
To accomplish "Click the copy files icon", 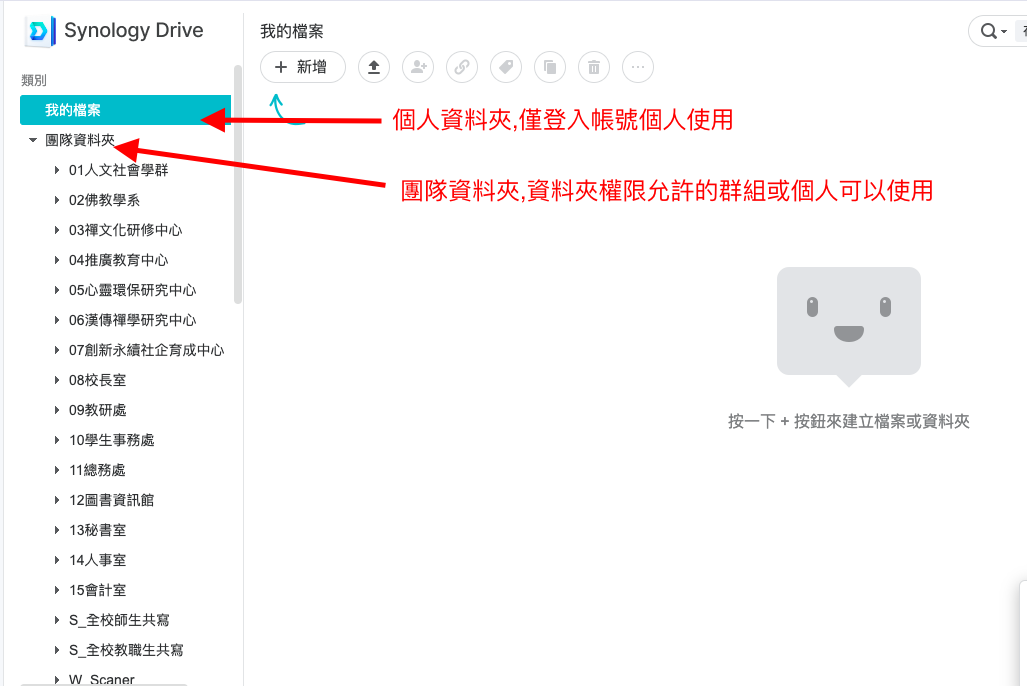I will (549, 67).
